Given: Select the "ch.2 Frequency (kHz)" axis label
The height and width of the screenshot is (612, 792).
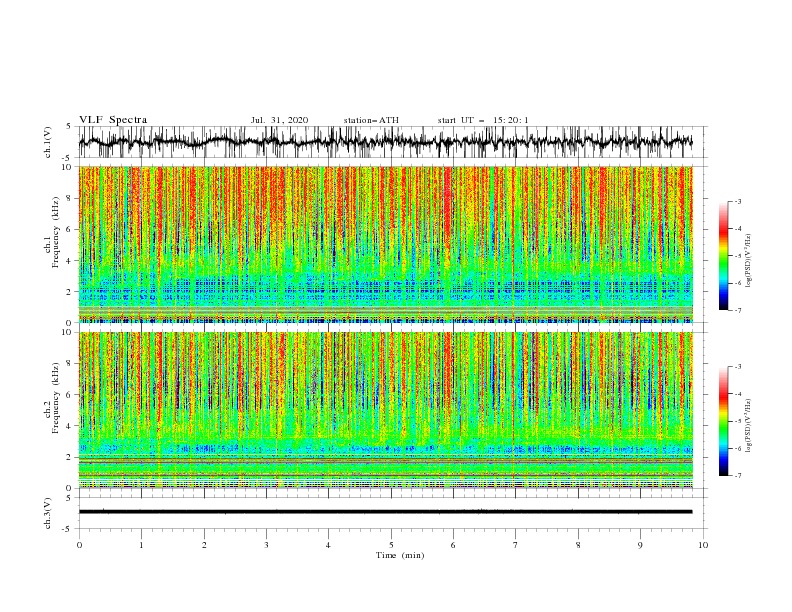Looking at the screenshot, I should [x=52, y=398].
